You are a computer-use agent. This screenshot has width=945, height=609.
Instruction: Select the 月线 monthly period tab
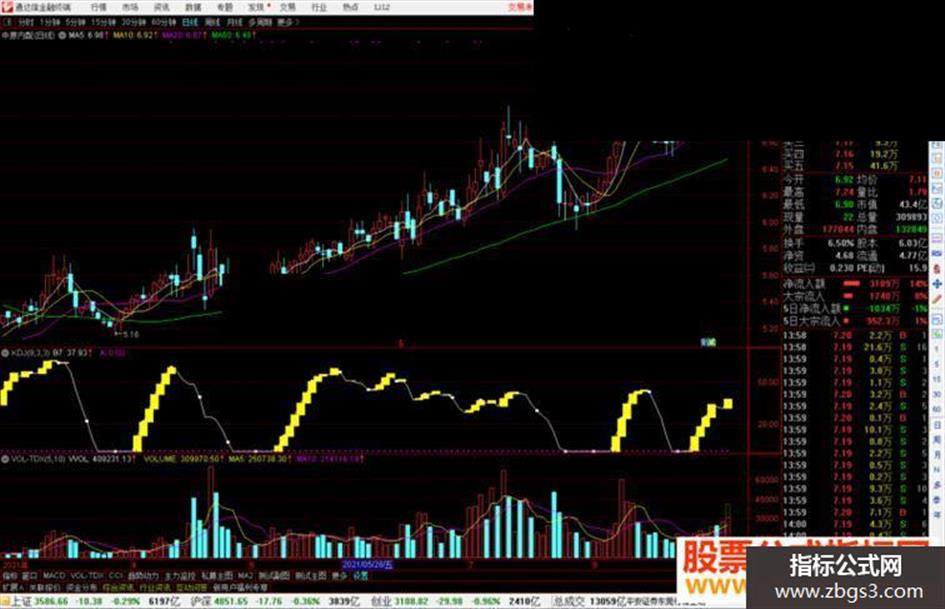pos(234,22)
